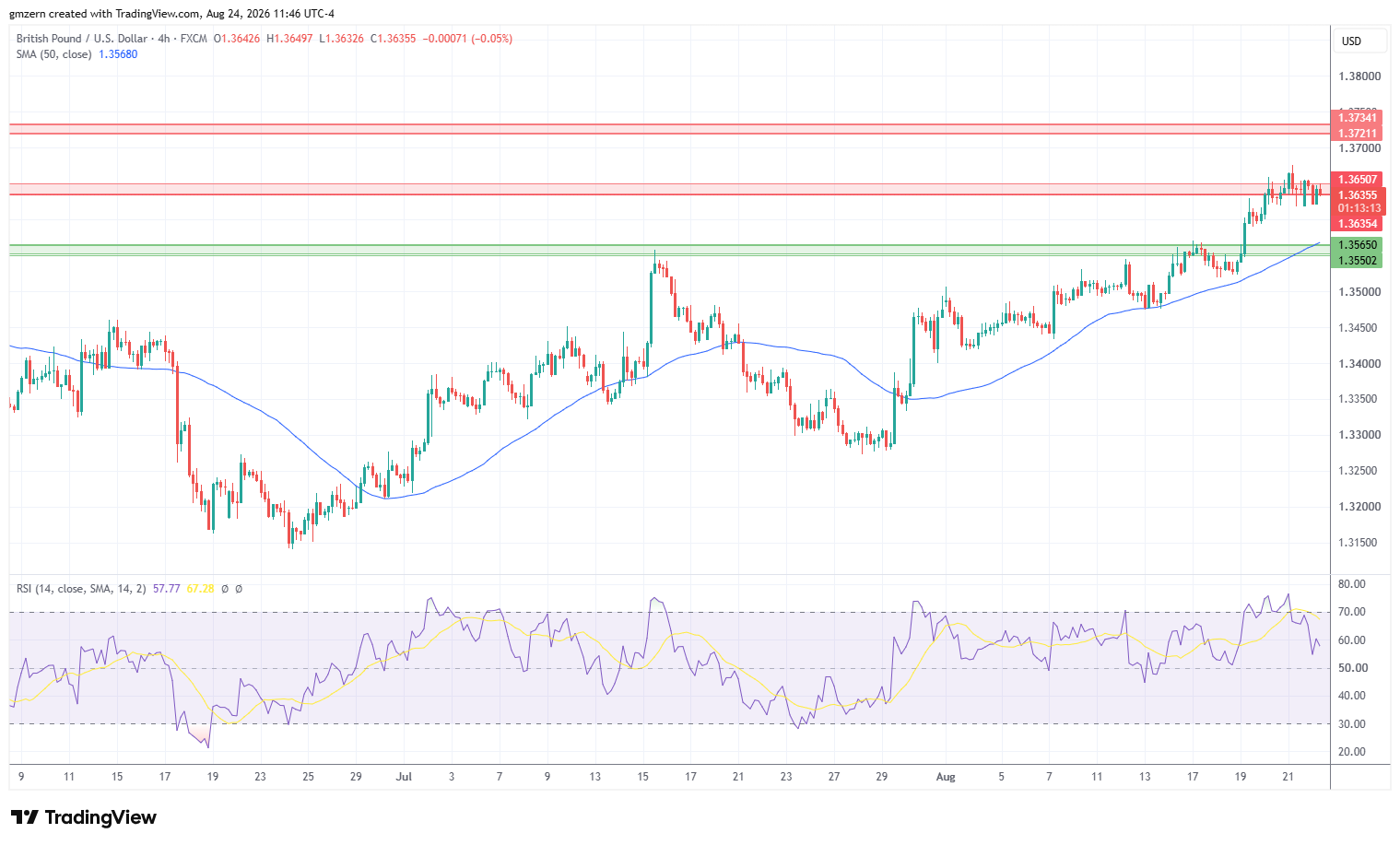1400x845 pixels.
Task: Click the high price H1.36497
Action: [289, 39]
